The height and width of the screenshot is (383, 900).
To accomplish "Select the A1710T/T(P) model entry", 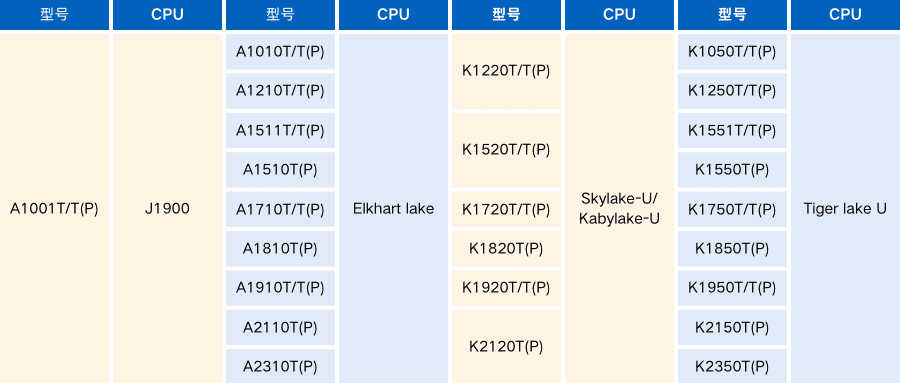I will point(280,209).
